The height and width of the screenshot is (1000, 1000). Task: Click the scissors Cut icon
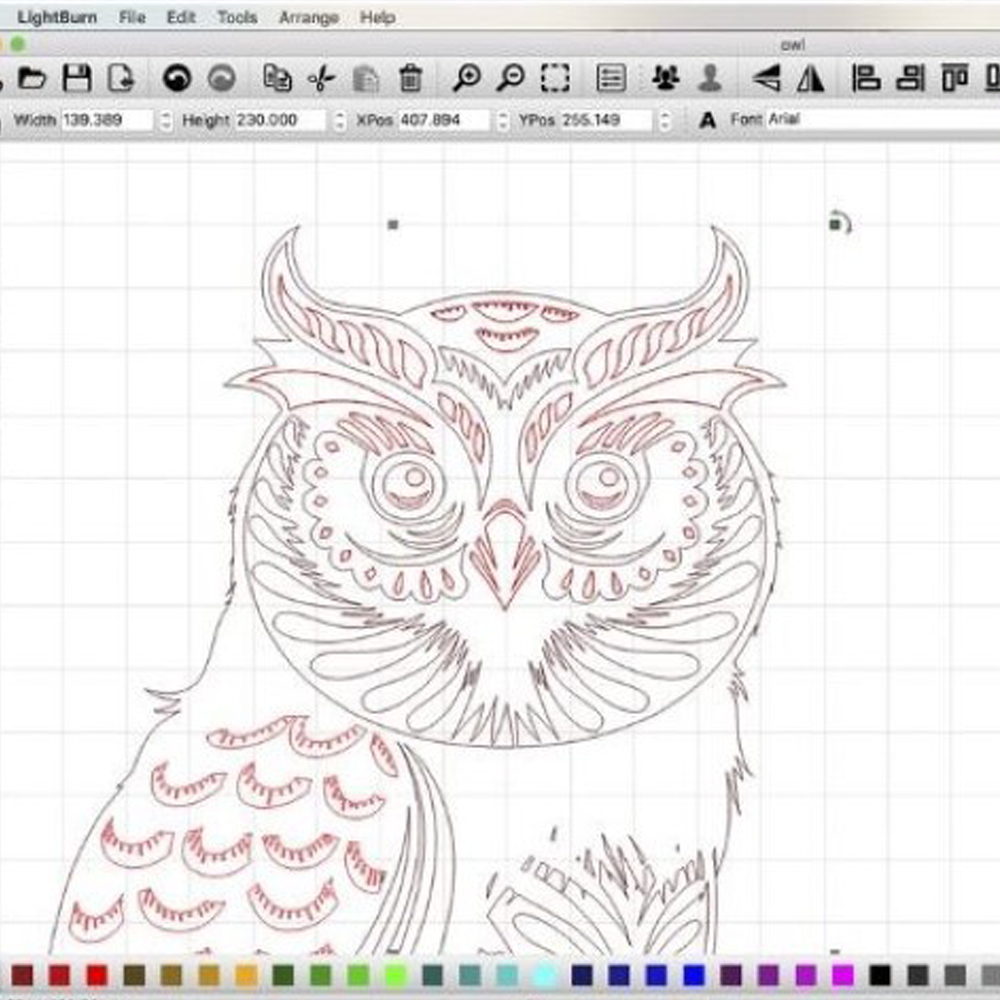coord(320,78)
